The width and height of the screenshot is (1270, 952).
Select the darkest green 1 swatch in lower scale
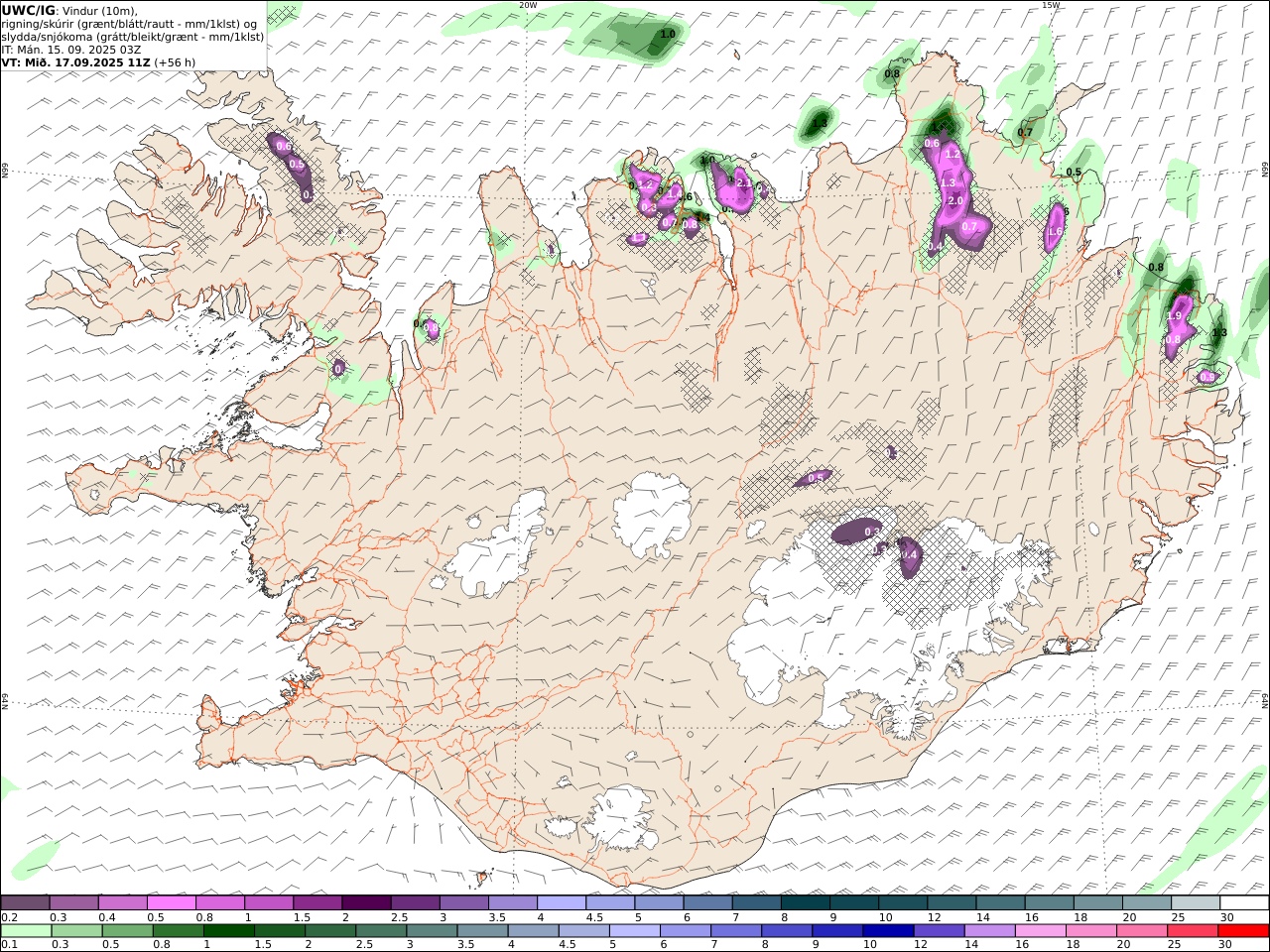[x=229, y=931]
